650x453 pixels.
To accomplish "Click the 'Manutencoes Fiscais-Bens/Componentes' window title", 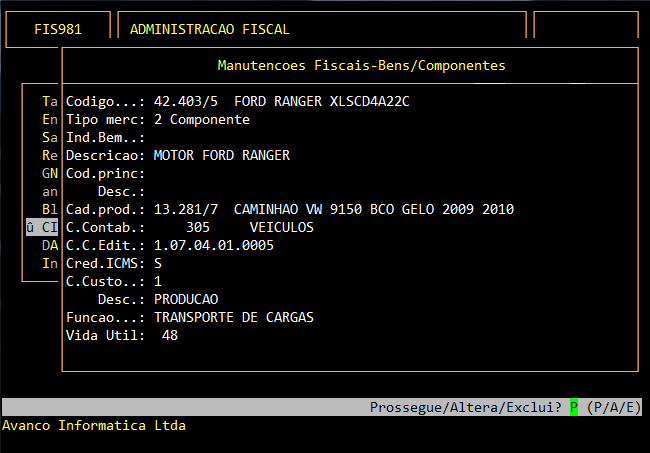I will click(x=361, y=66).
